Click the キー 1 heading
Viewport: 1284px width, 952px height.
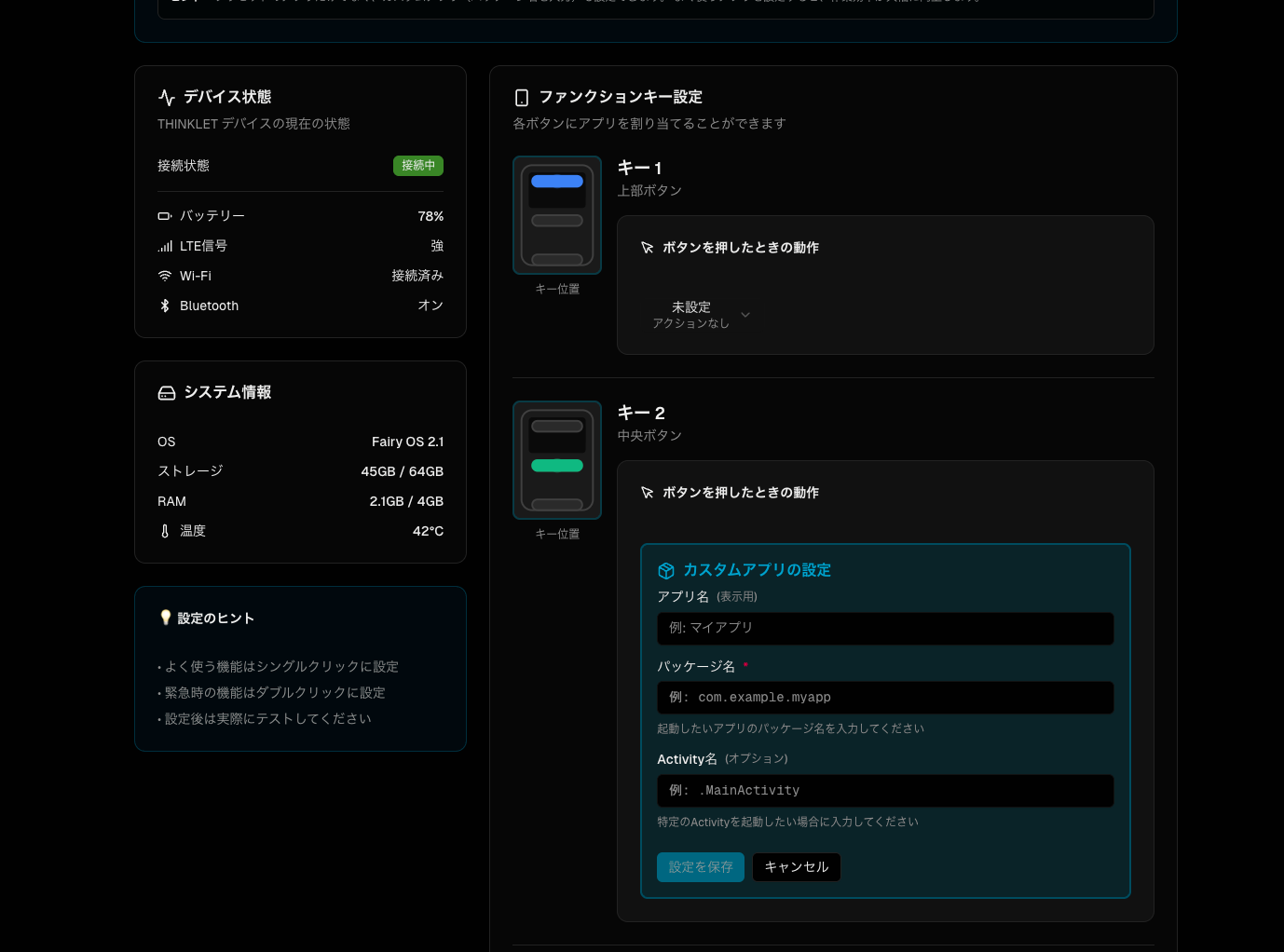point(640,168)
